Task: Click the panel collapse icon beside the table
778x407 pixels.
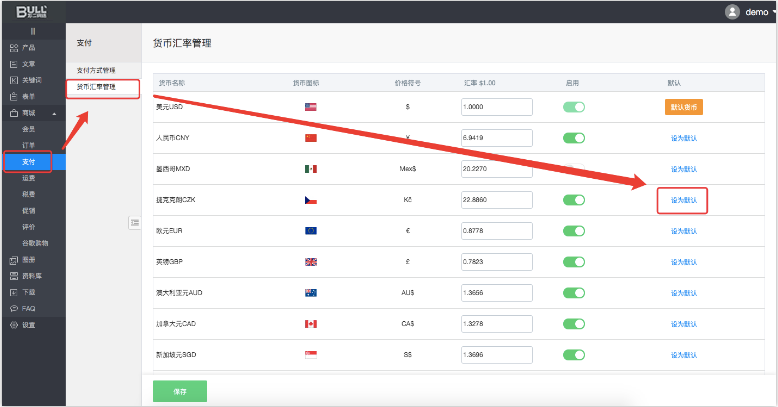Action: click(x=135, y=223)
